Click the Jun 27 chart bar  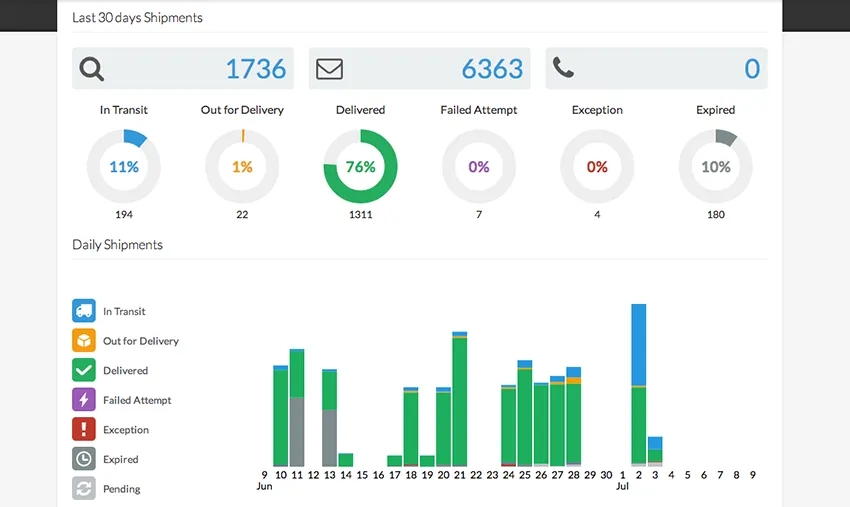[x=557, y=421]
